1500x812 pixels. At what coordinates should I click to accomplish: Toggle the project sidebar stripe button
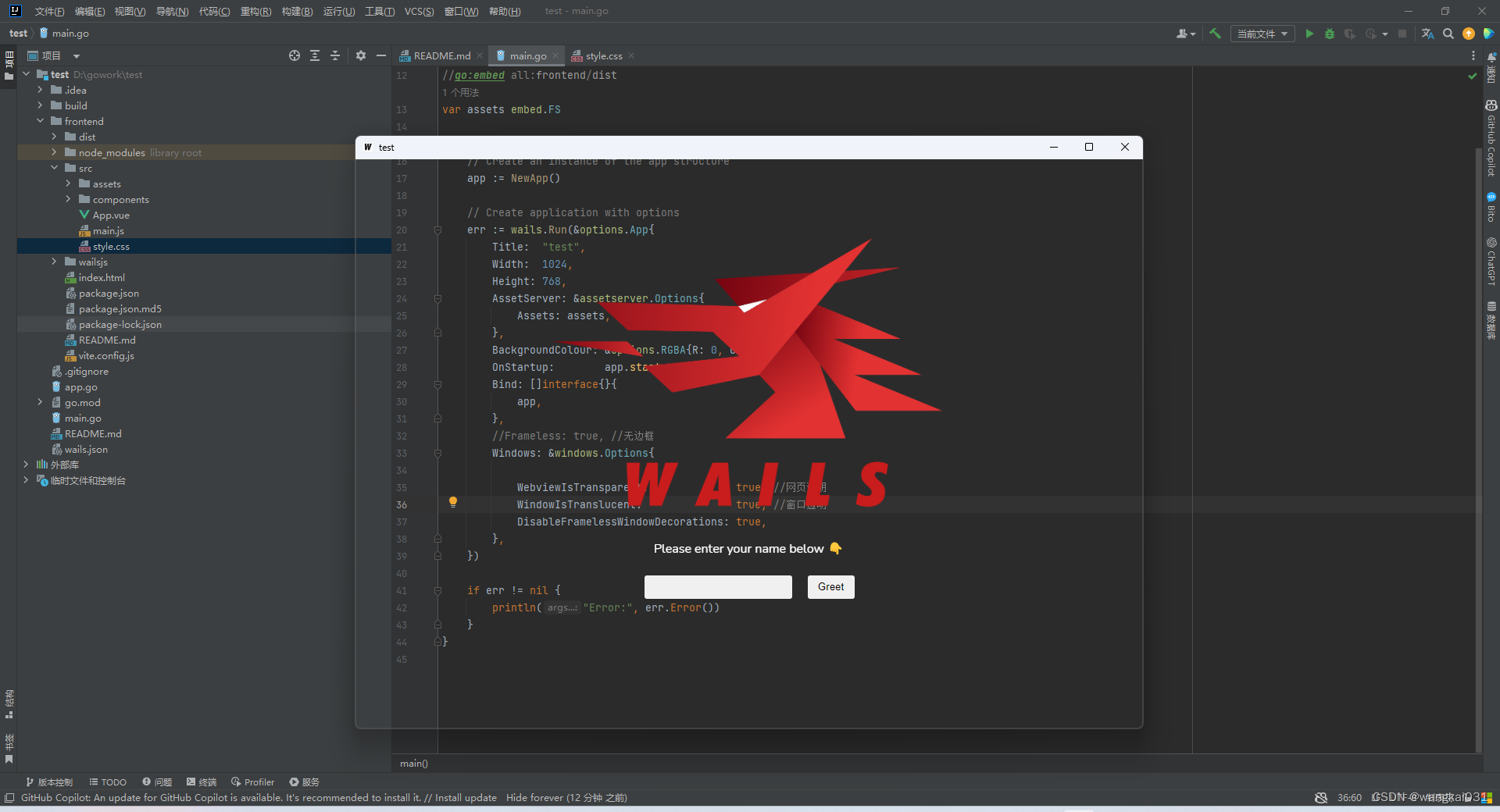click(x=9, y=66)
